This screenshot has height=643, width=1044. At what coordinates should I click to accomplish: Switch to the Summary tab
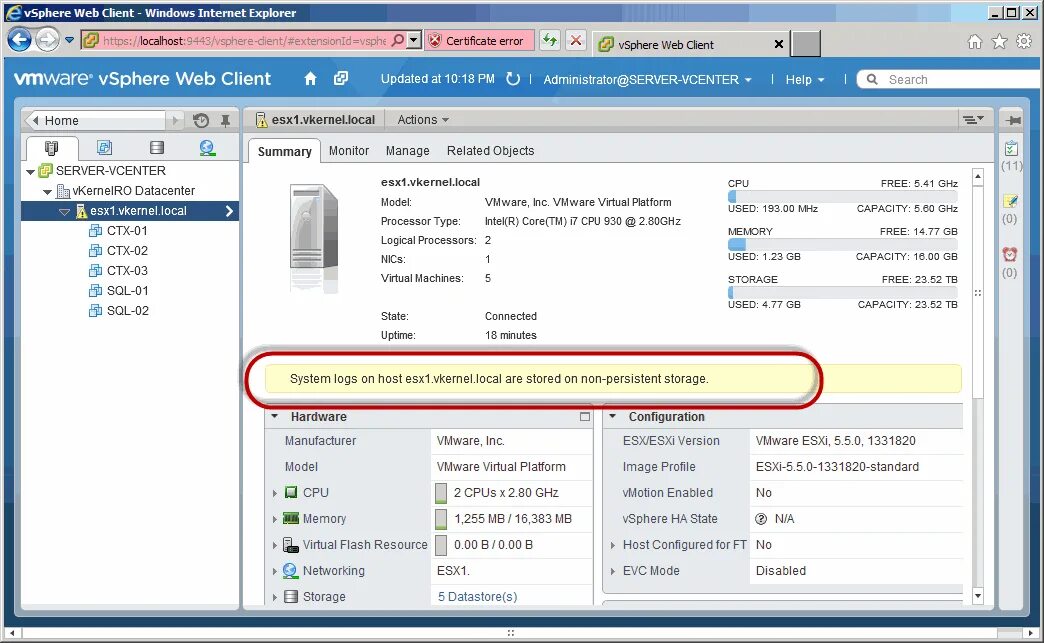click(284, 151)
